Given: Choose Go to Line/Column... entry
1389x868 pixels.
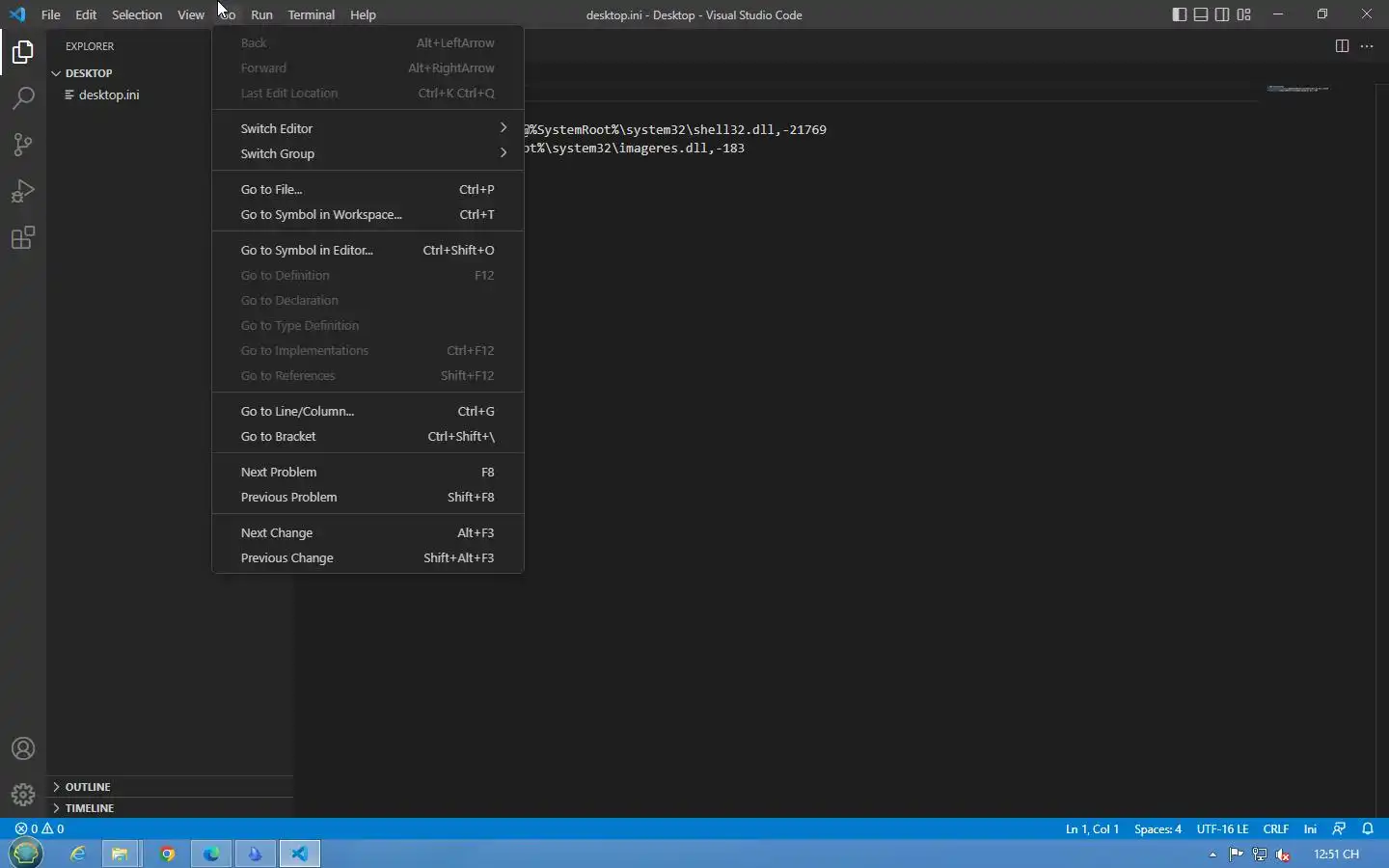Looking at the screenshot, I should [368, 411].
